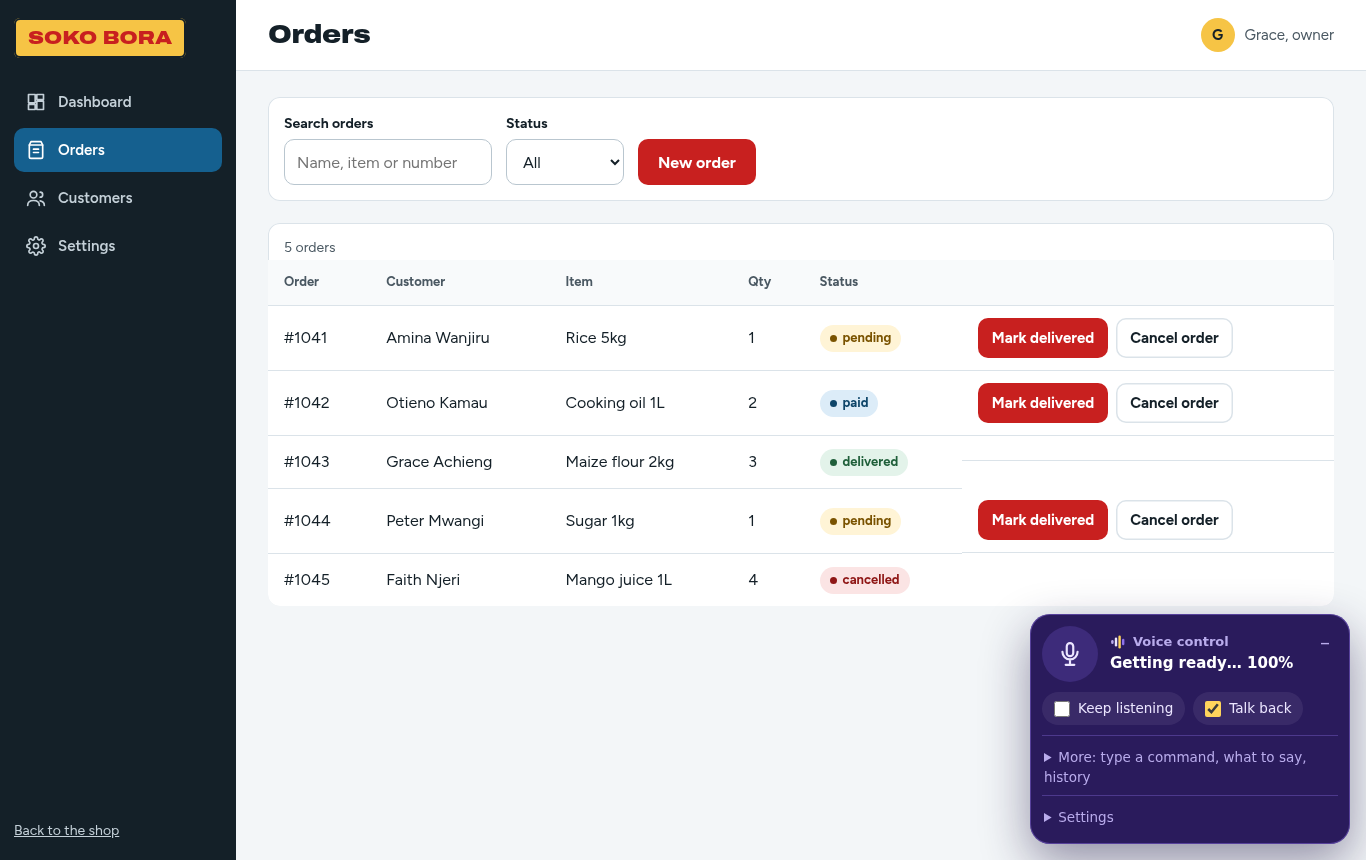
Task: Click the Dashboard grid icon in sidebar
Action: (x=36, y=102)
